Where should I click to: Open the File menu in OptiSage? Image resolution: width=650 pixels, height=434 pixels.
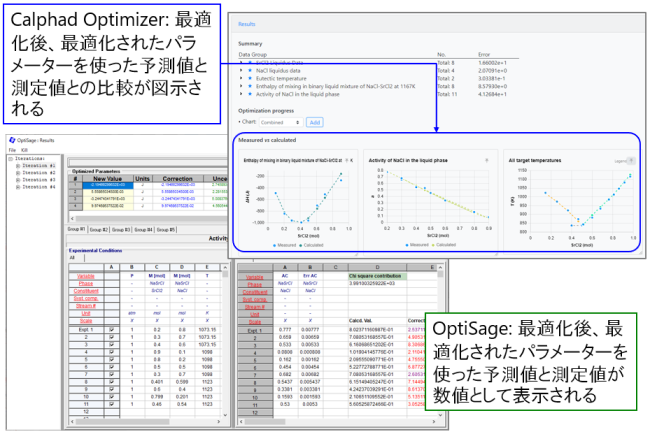point(12,150)
